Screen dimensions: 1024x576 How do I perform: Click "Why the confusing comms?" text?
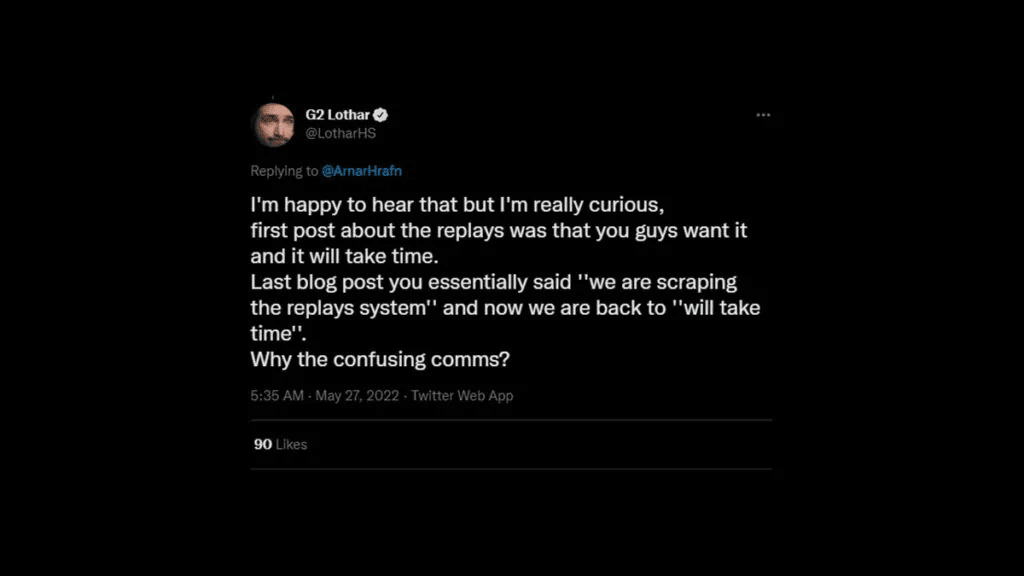pos(382,360)
